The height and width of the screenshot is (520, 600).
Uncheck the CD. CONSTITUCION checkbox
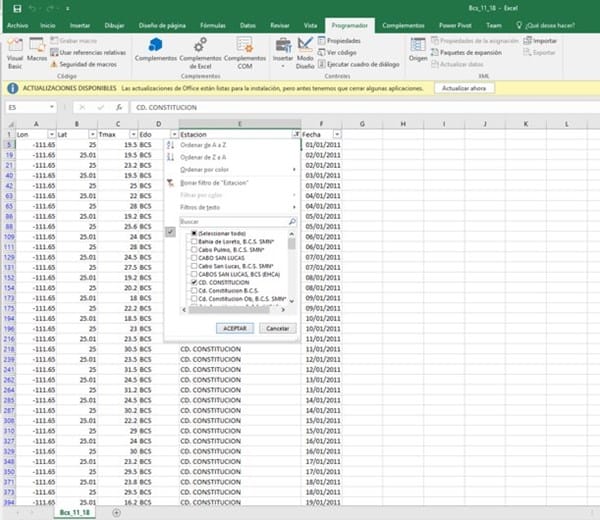click(194, 283)
